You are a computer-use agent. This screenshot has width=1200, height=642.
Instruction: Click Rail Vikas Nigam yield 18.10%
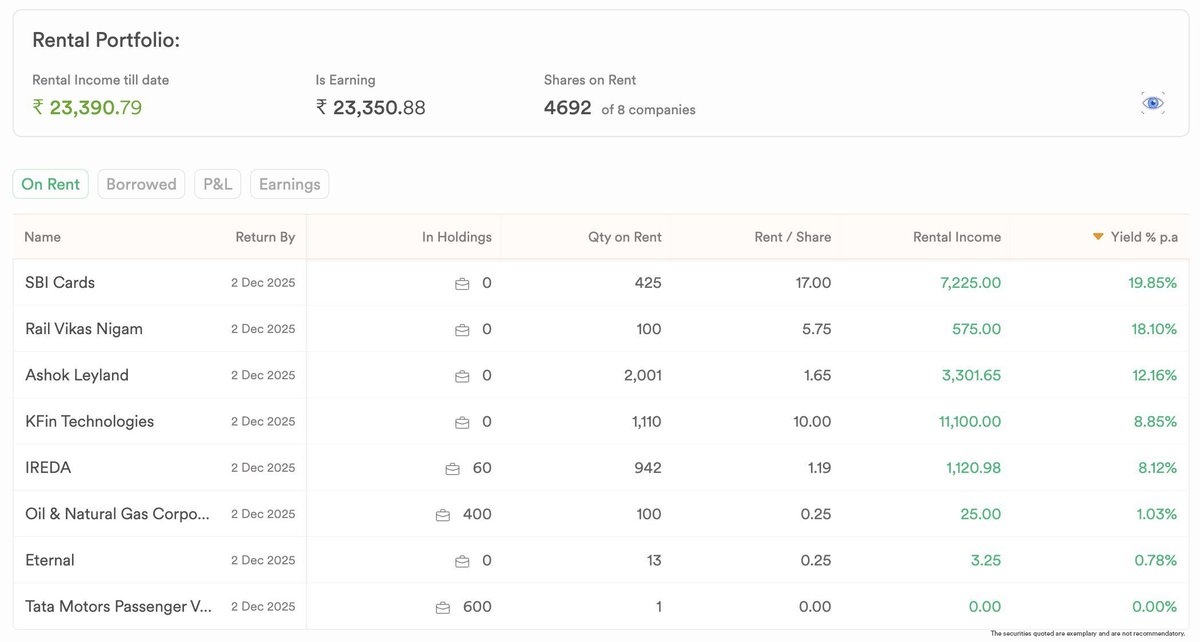(1154, 329)
